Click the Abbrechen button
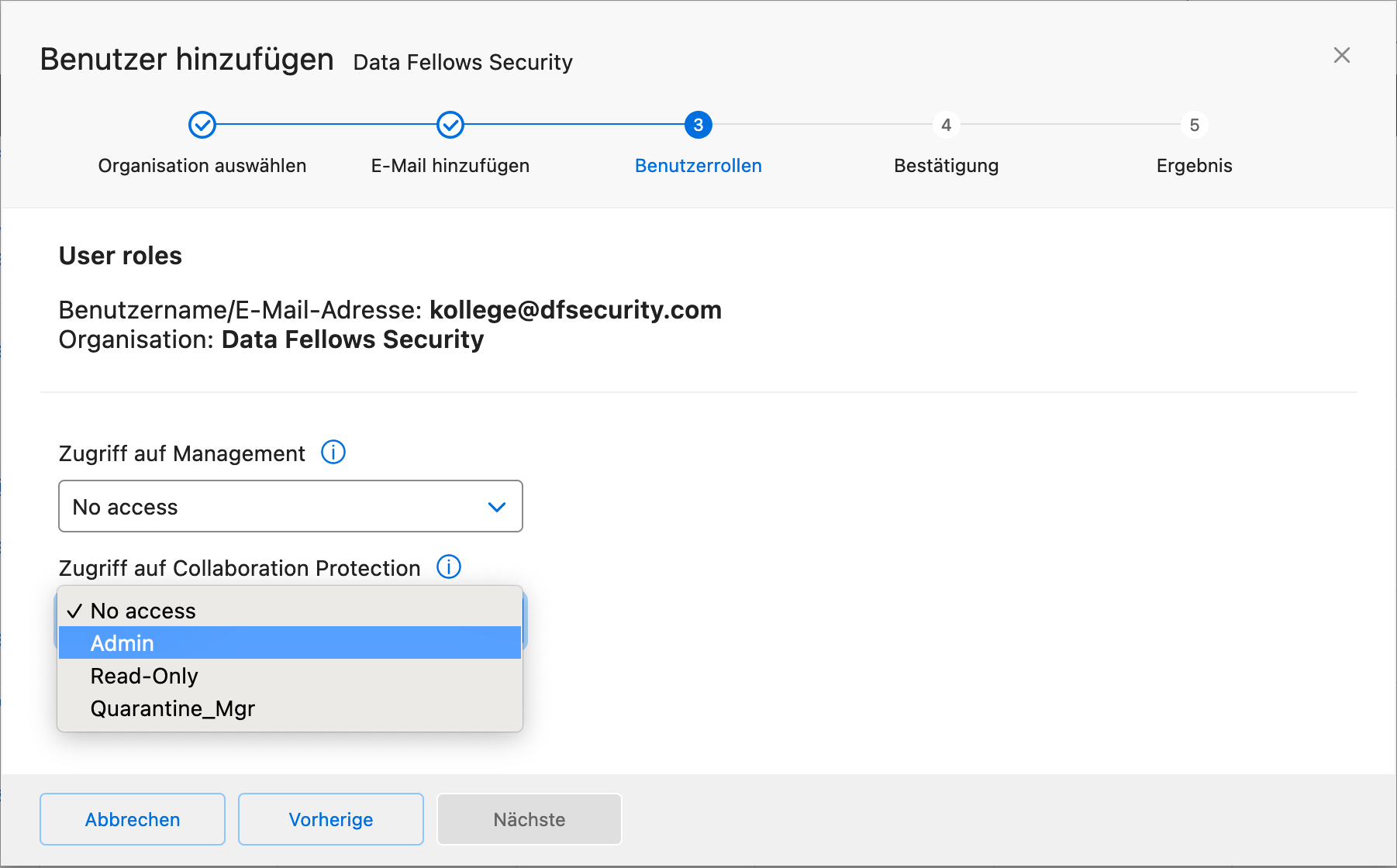This screenshot has height=868, width=1397. pos(133,819)
